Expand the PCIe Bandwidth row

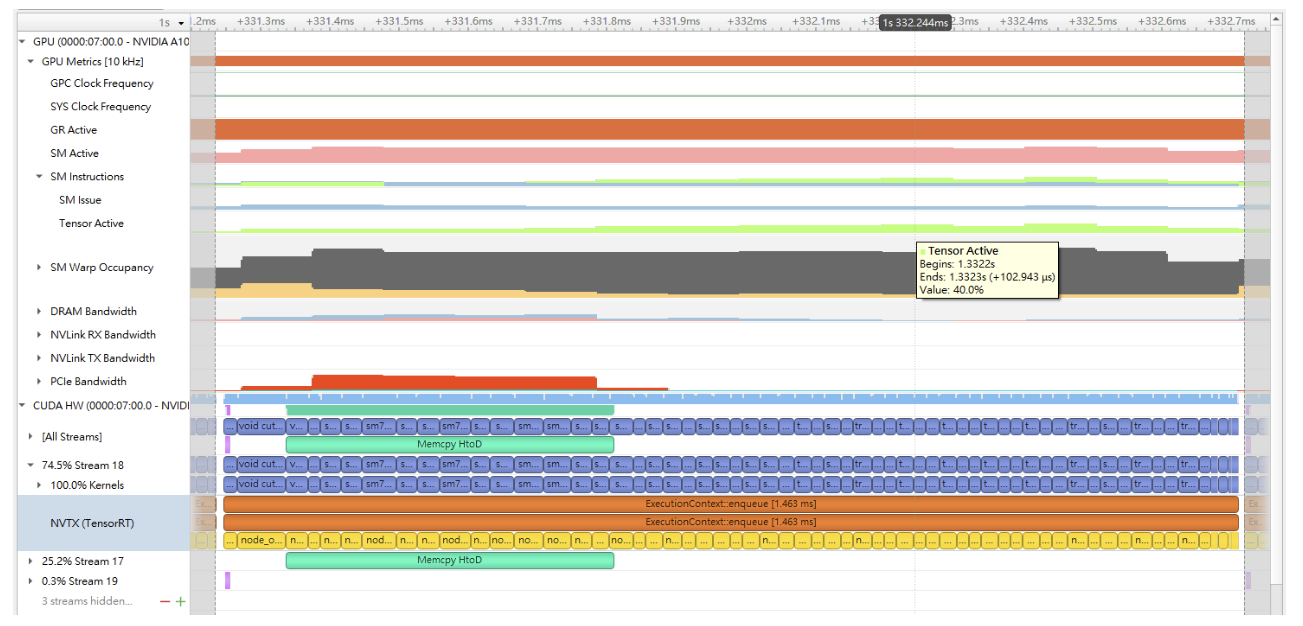40,382
